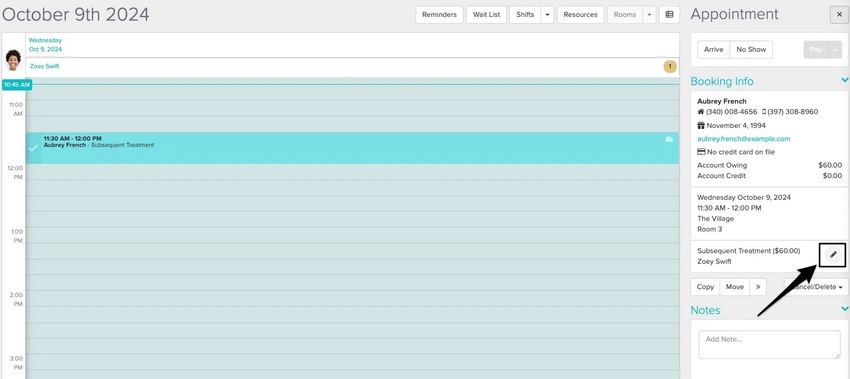Screen dimensions: 850x379
Task: Click the Aubrey French name in Booking Info
Action: point(722,101)
